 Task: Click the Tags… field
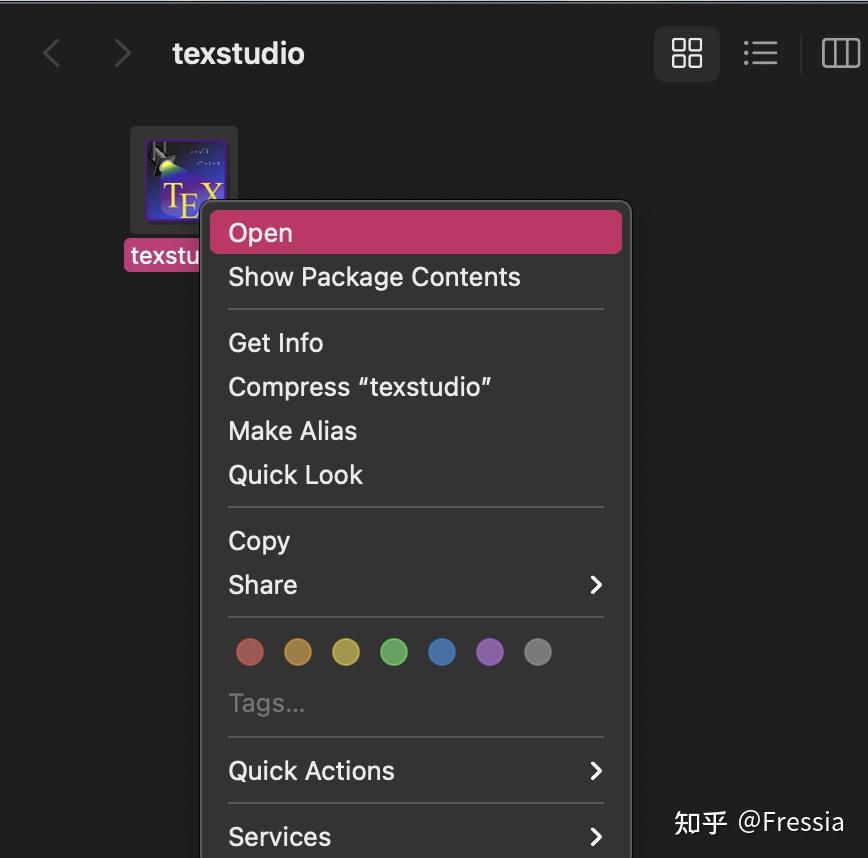266,703
